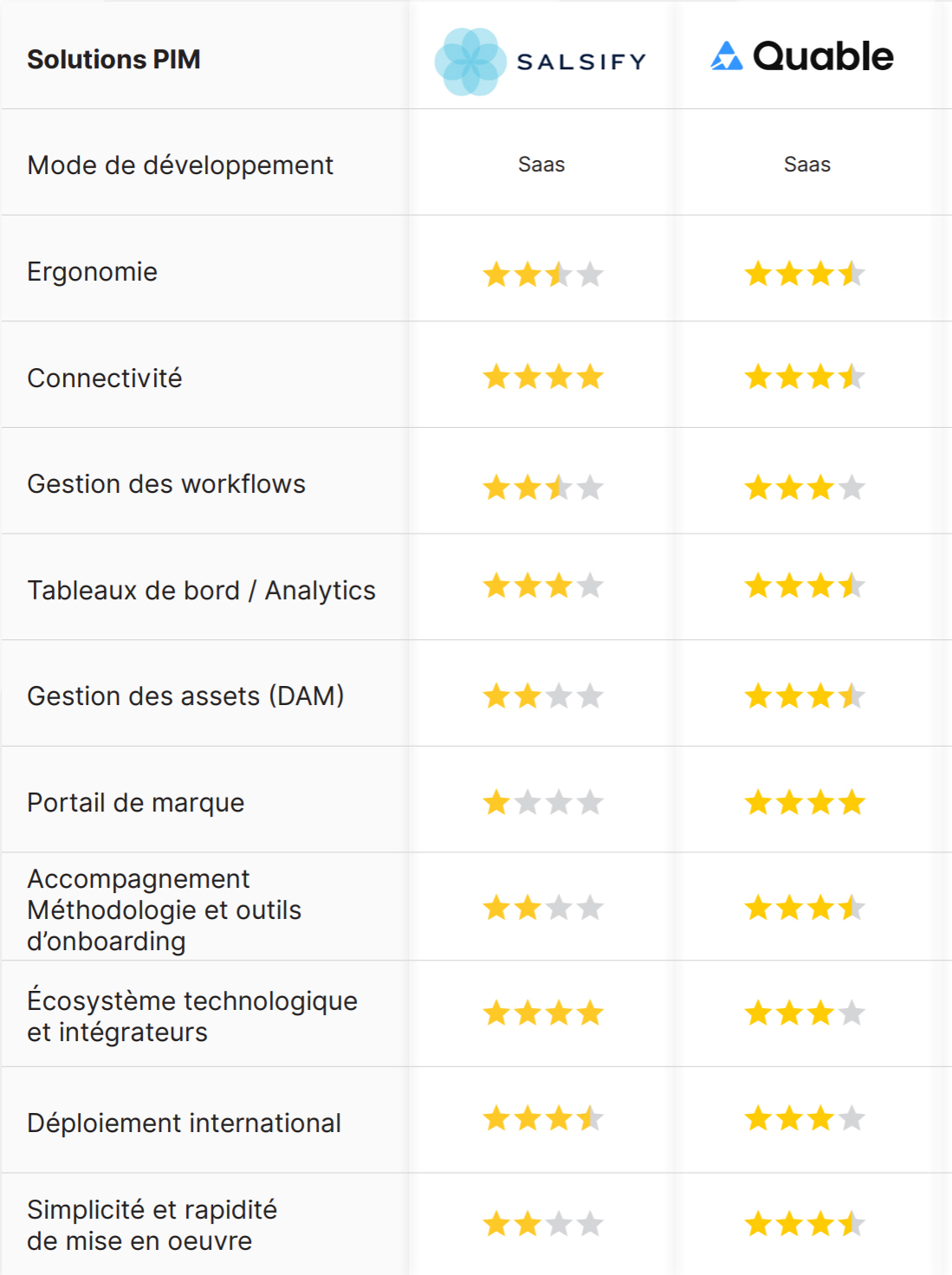The width and height of the screenshot is (952, 1275).
Task: Click Salsify's Ergonomie star rating
Action: [543, 275]
